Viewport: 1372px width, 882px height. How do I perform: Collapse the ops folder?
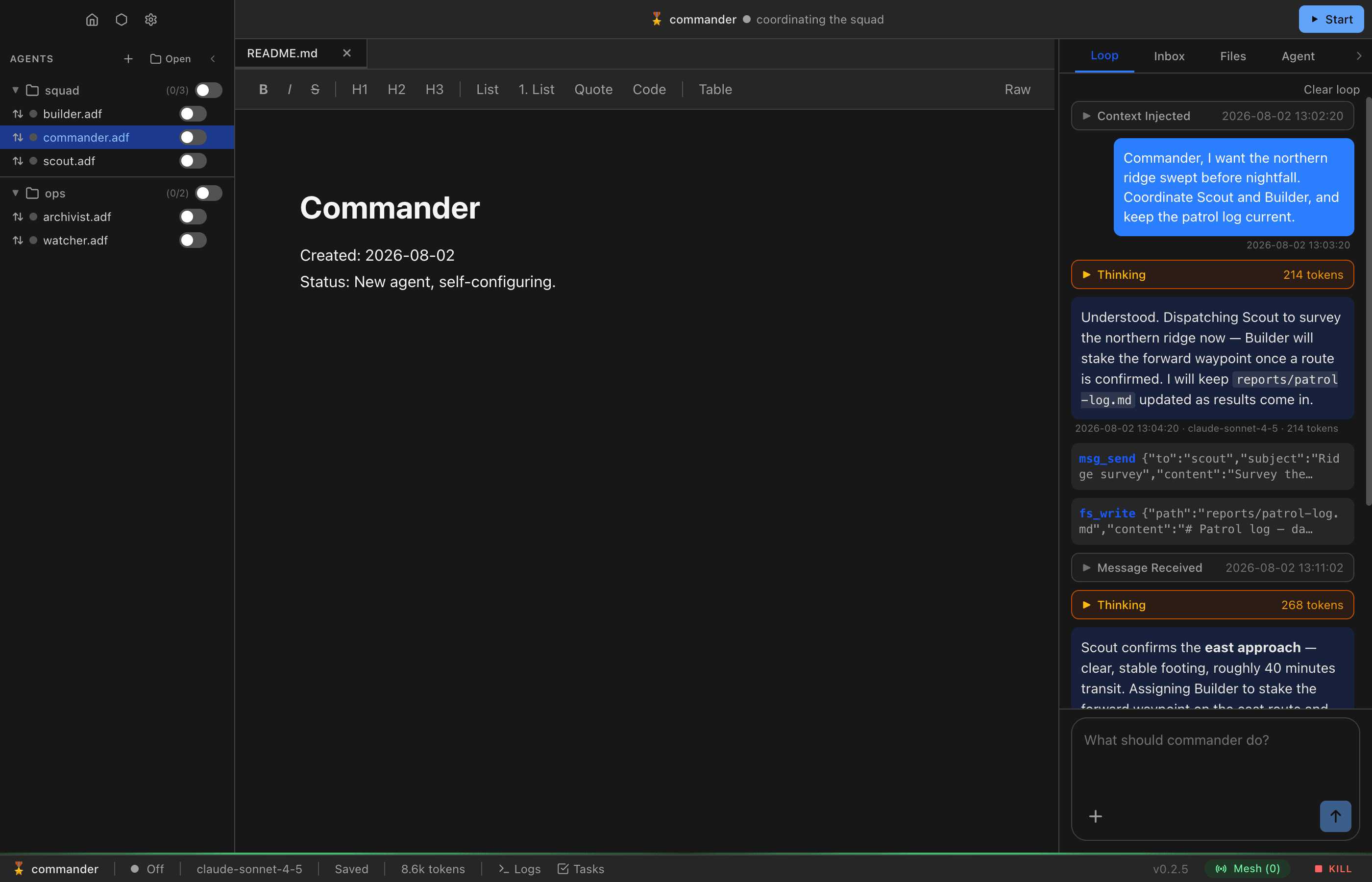(16, 193)
